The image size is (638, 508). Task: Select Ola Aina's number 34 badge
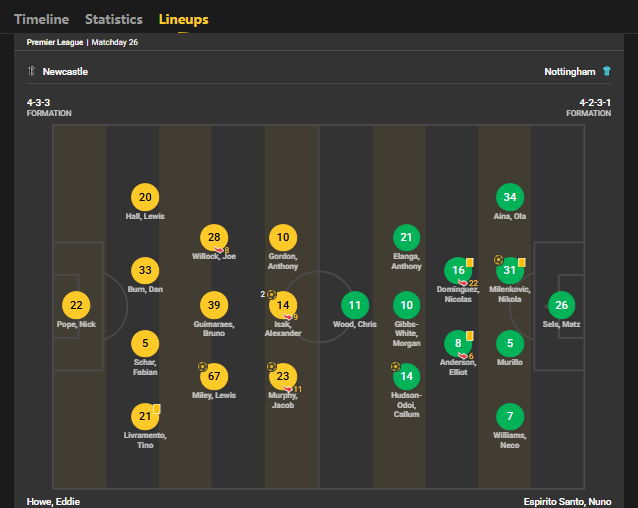pyautogui.click(x=510, y=197)
